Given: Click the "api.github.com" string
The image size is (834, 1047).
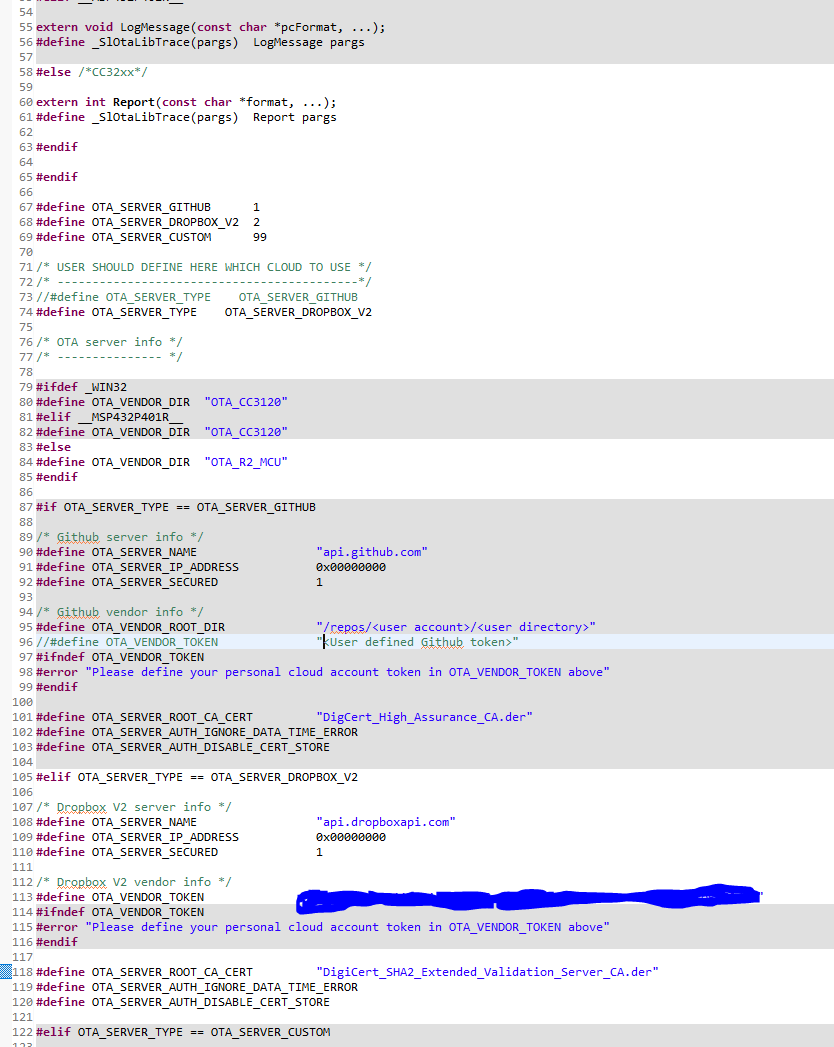Looking at the screenshot, I should pyautogui.click(x=372, y=552).
